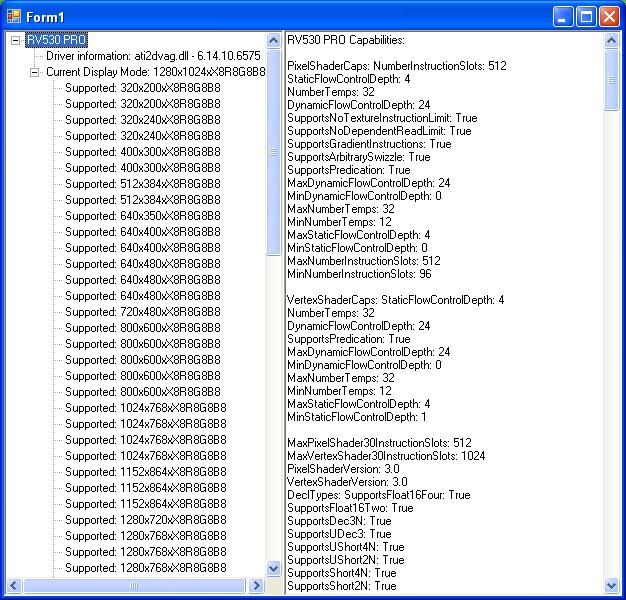Select Supported 640x350xX8R8G8B8 mode

142,216
